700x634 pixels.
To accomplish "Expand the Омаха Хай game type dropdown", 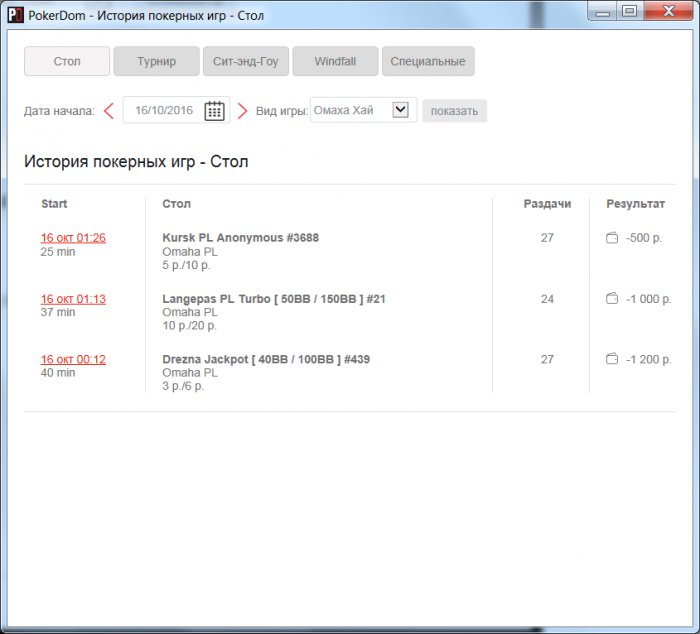I will (400, 110).
